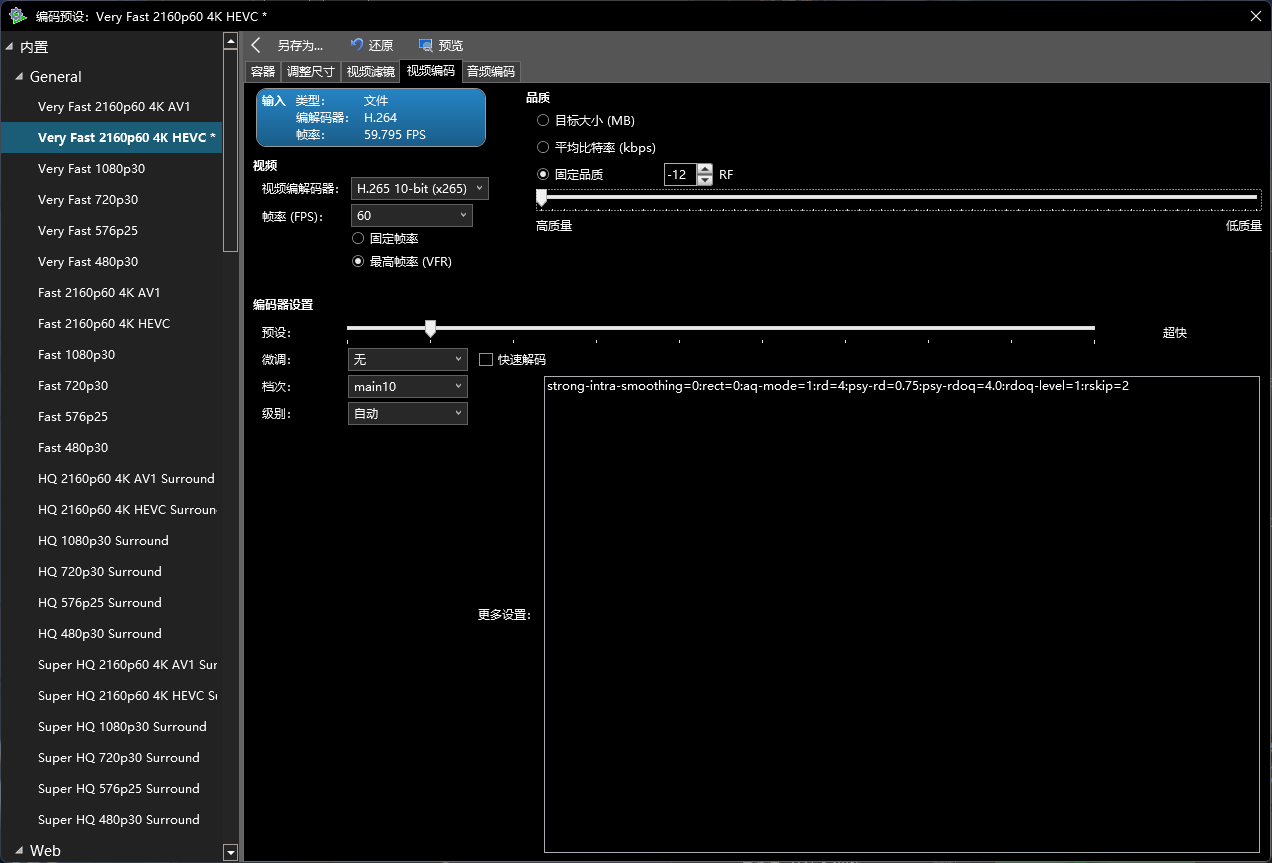
Task: Decrease RF value with down arrow
Action: coord(705,180)
